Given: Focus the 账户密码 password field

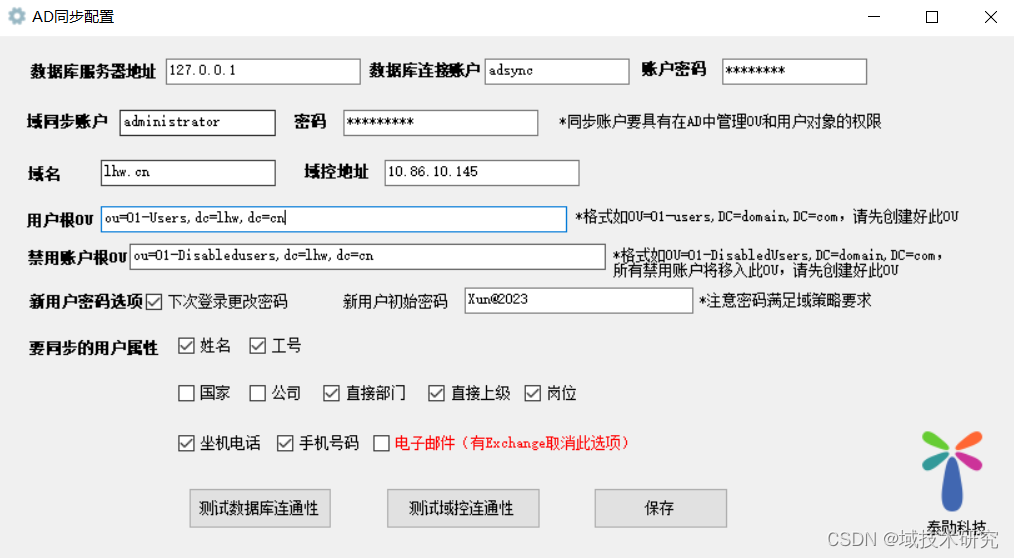Looking at the screenshot, I should point(794,71).
